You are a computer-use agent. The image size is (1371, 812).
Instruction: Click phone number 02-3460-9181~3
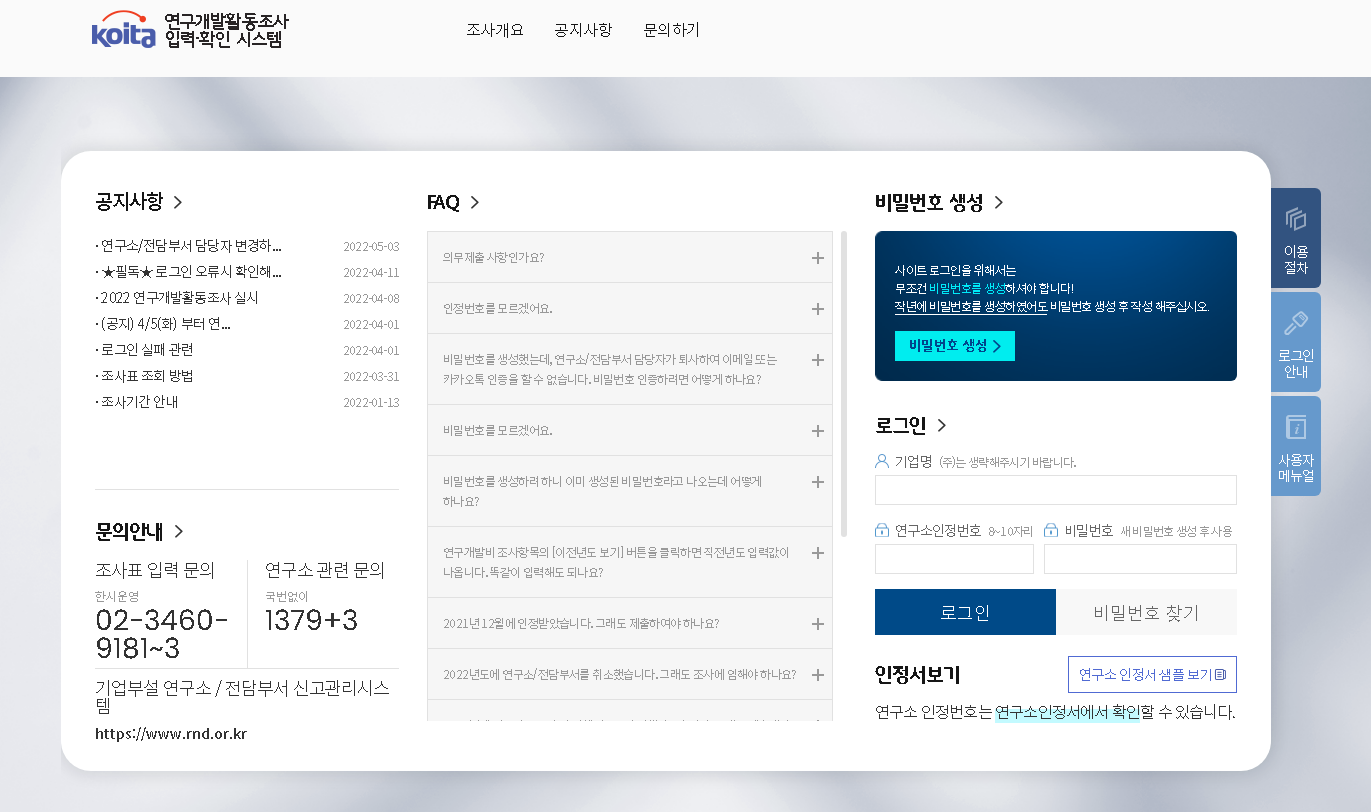[162, 634]
